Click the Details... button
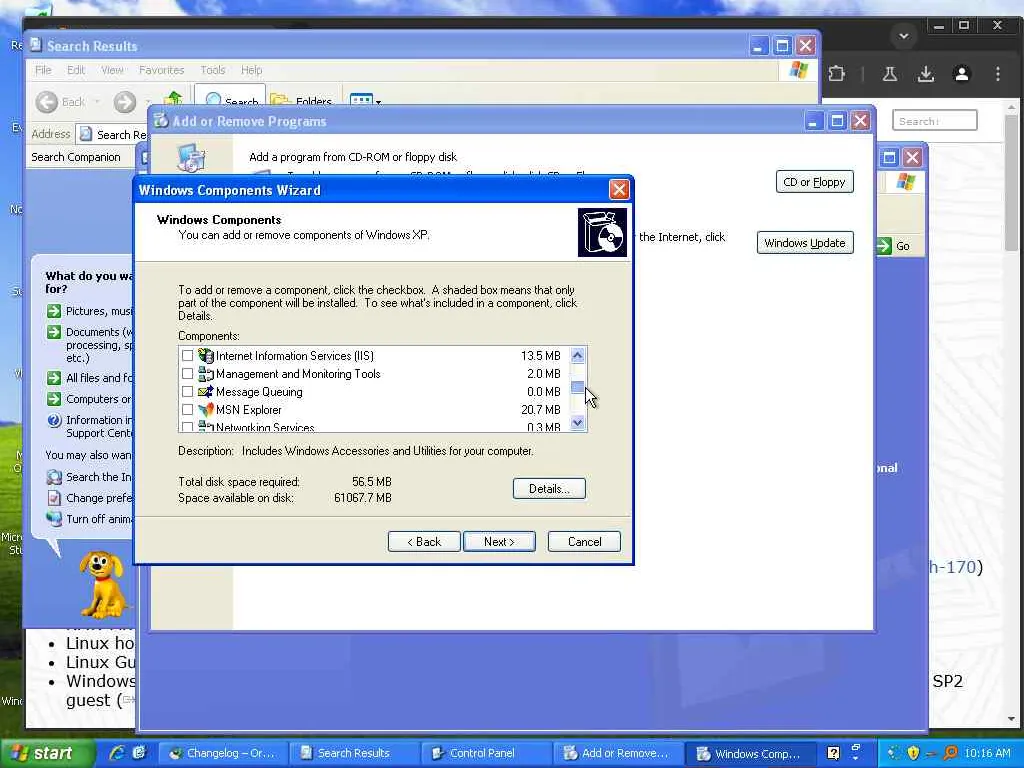The height and width of the screenshot is (768, 1024). [549, 488]
